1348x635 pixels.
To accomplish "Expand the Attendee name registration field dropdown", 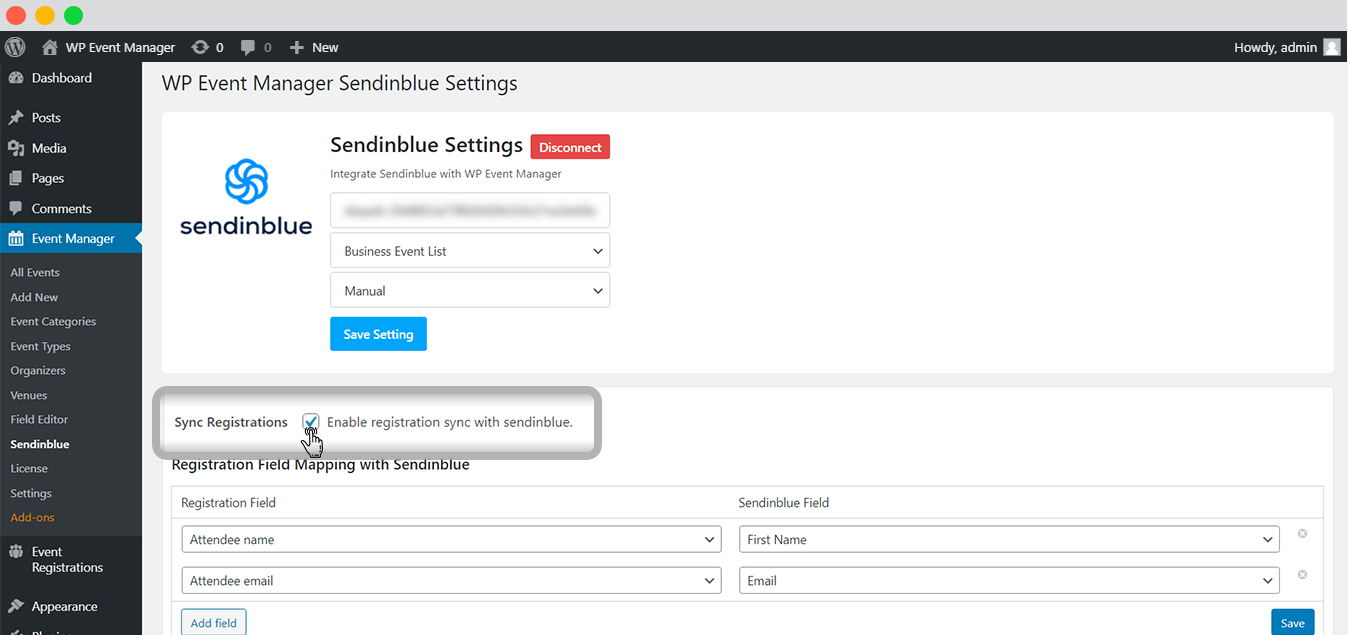I will (x=451, y=540).
